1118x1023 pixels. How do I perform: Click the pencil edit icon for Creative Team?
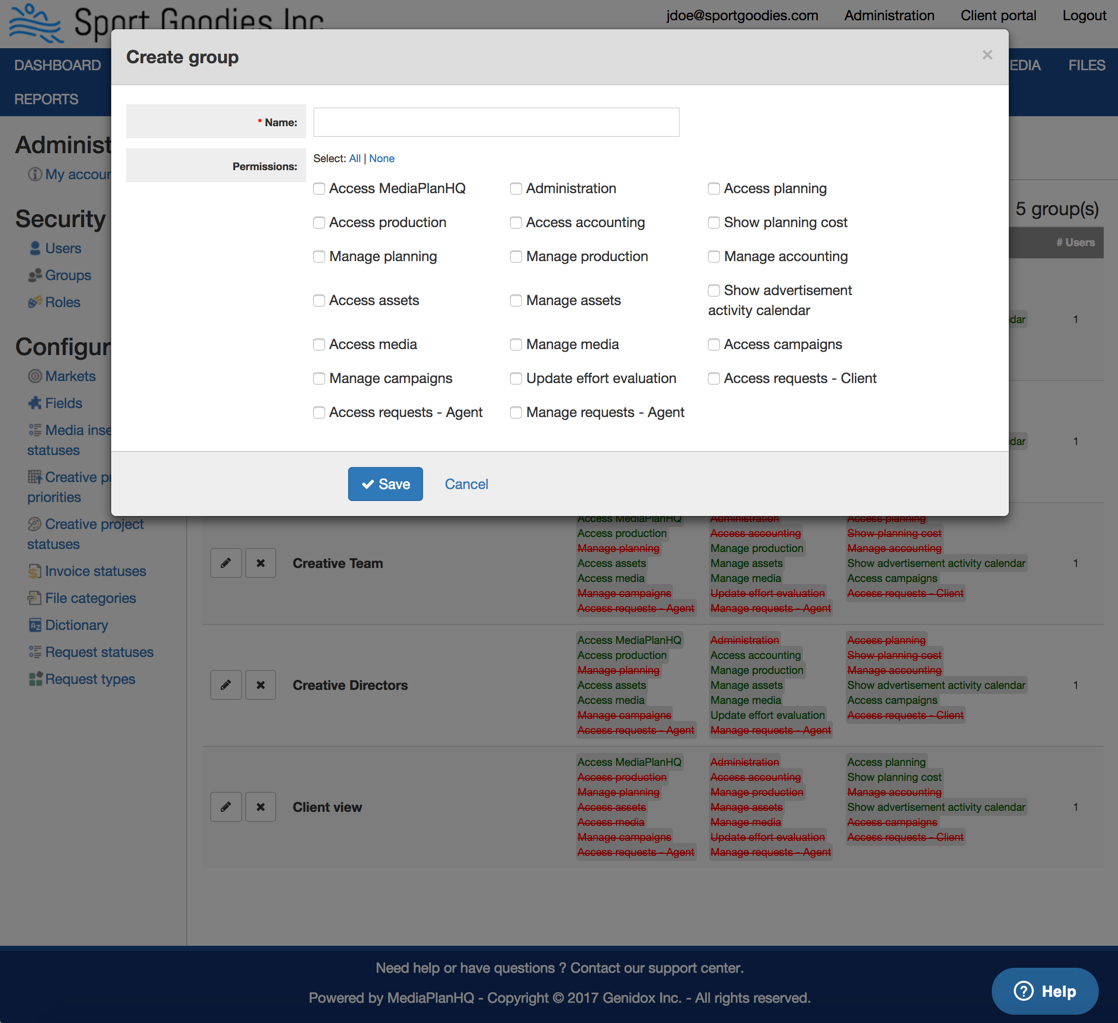point(226,563)
